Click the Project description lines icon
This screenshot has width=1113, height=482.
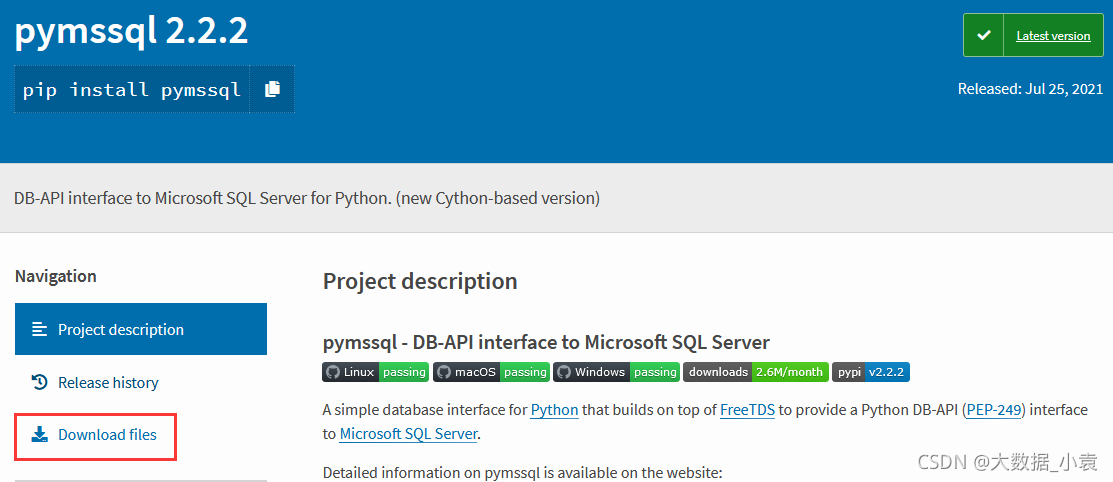tap(40, 329)
